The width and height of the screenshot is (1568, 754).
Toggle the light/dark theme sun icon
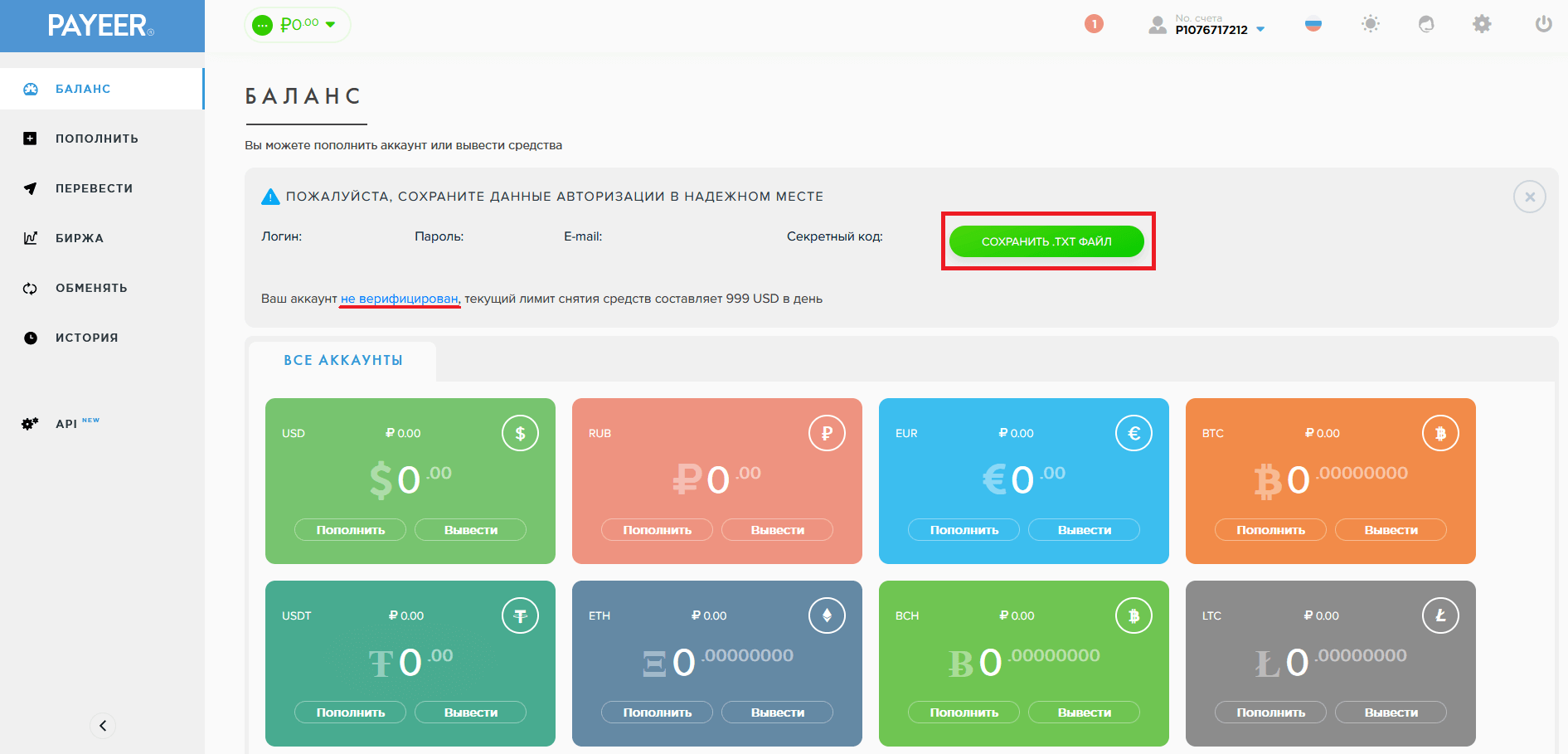click(1370, 24)
